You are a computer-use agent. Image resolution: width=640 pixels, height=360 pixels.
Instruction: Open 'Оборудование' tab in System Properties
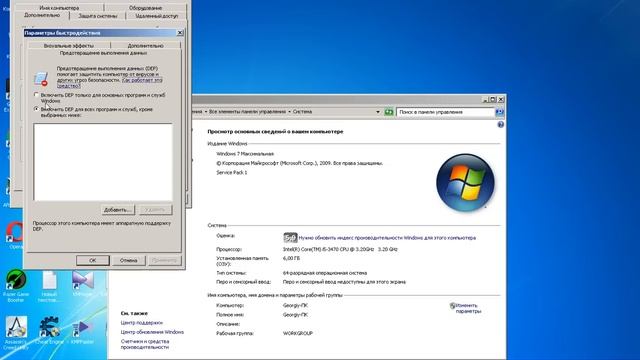(145, 8)
